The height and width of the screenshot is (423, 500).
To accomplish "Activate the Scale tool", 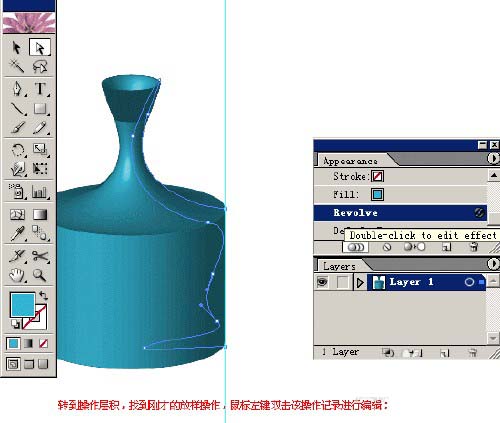I will (x=40, y=149).
